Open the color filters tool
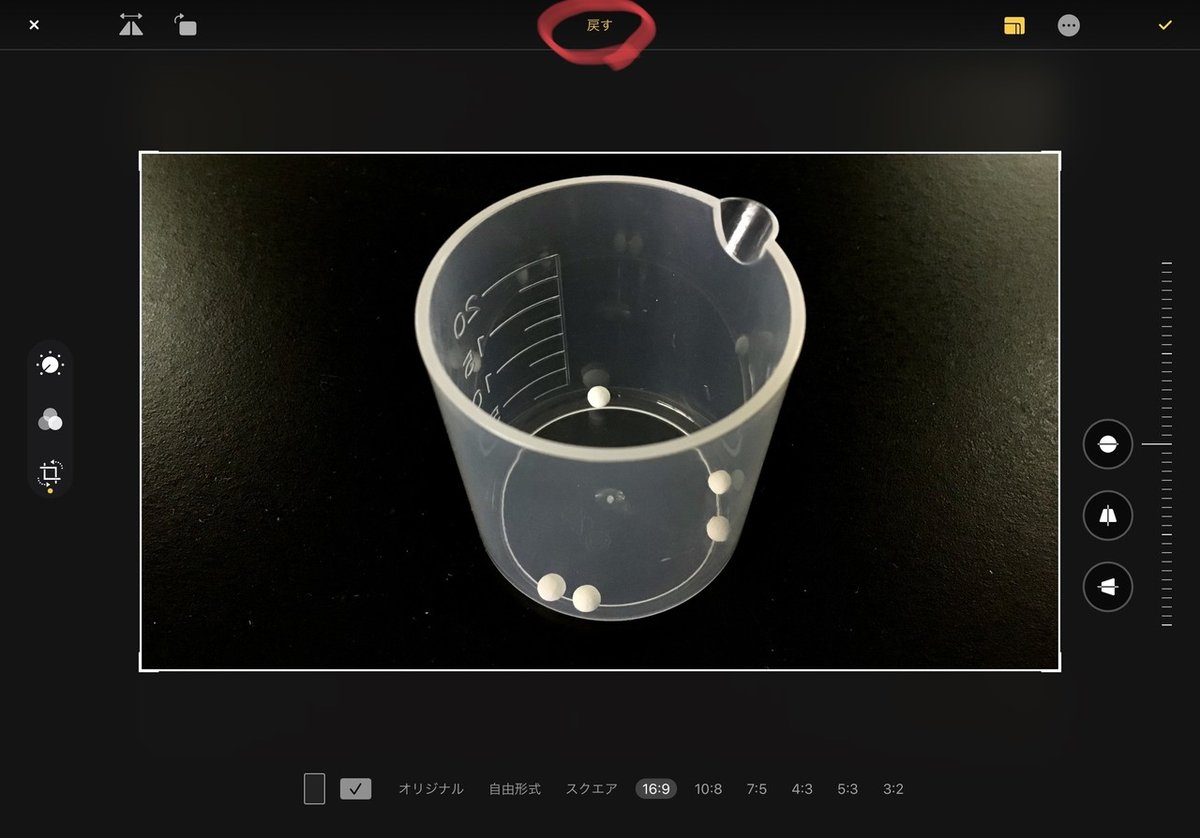This screenshot has height=838, width=1200. 50,420
